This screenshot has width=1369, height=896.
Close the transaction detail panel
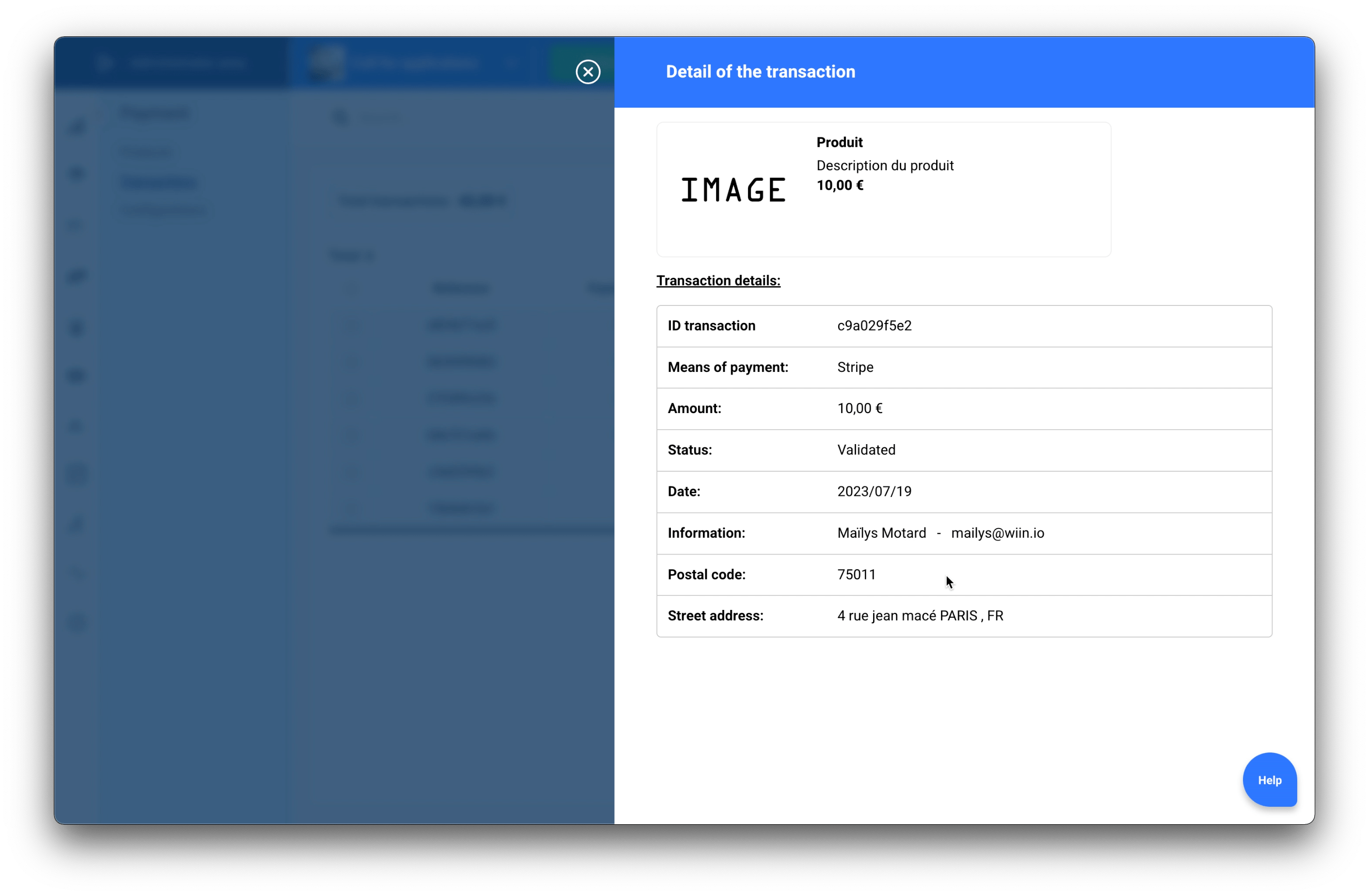coord(587,71)
